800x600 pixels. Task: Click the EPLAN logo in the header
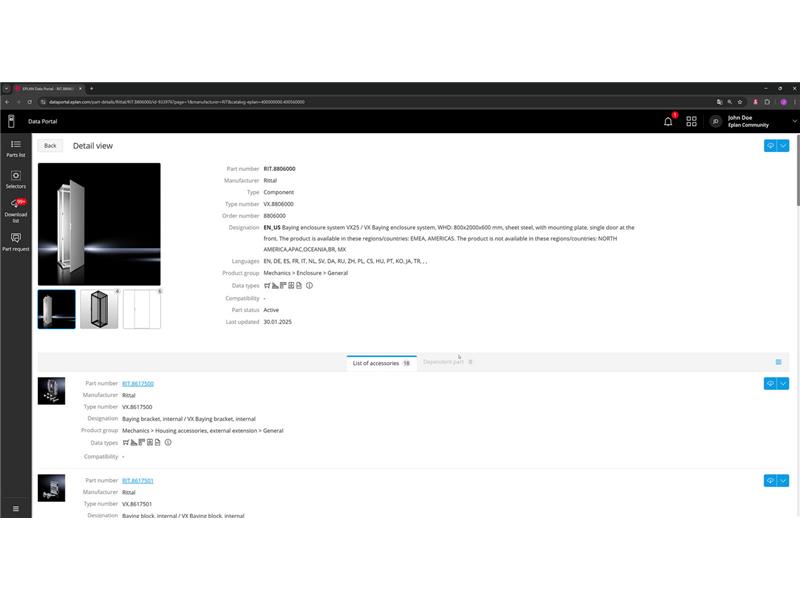coord(11,121)
